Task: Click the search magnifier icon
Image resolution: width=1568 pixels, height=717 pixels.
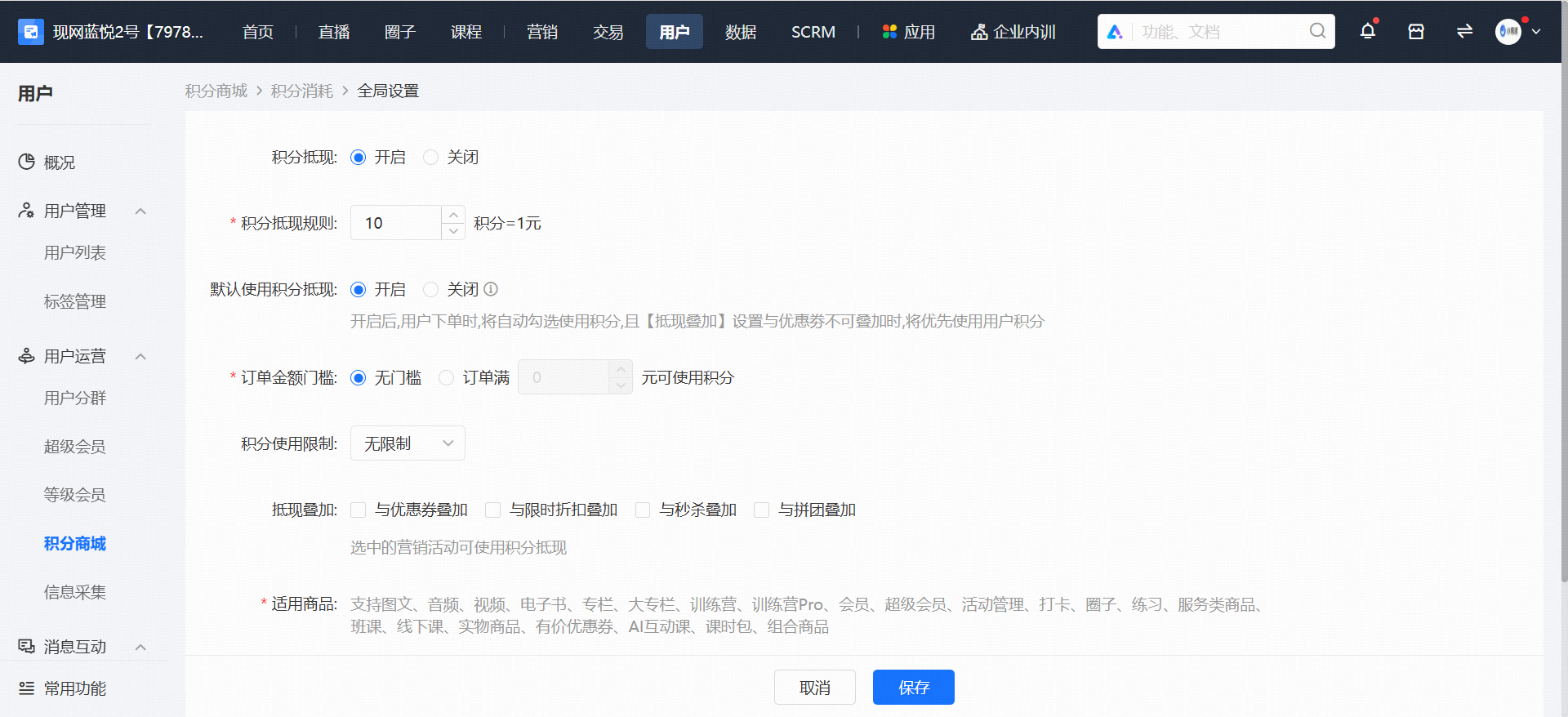Action: tap(1317, 31)
